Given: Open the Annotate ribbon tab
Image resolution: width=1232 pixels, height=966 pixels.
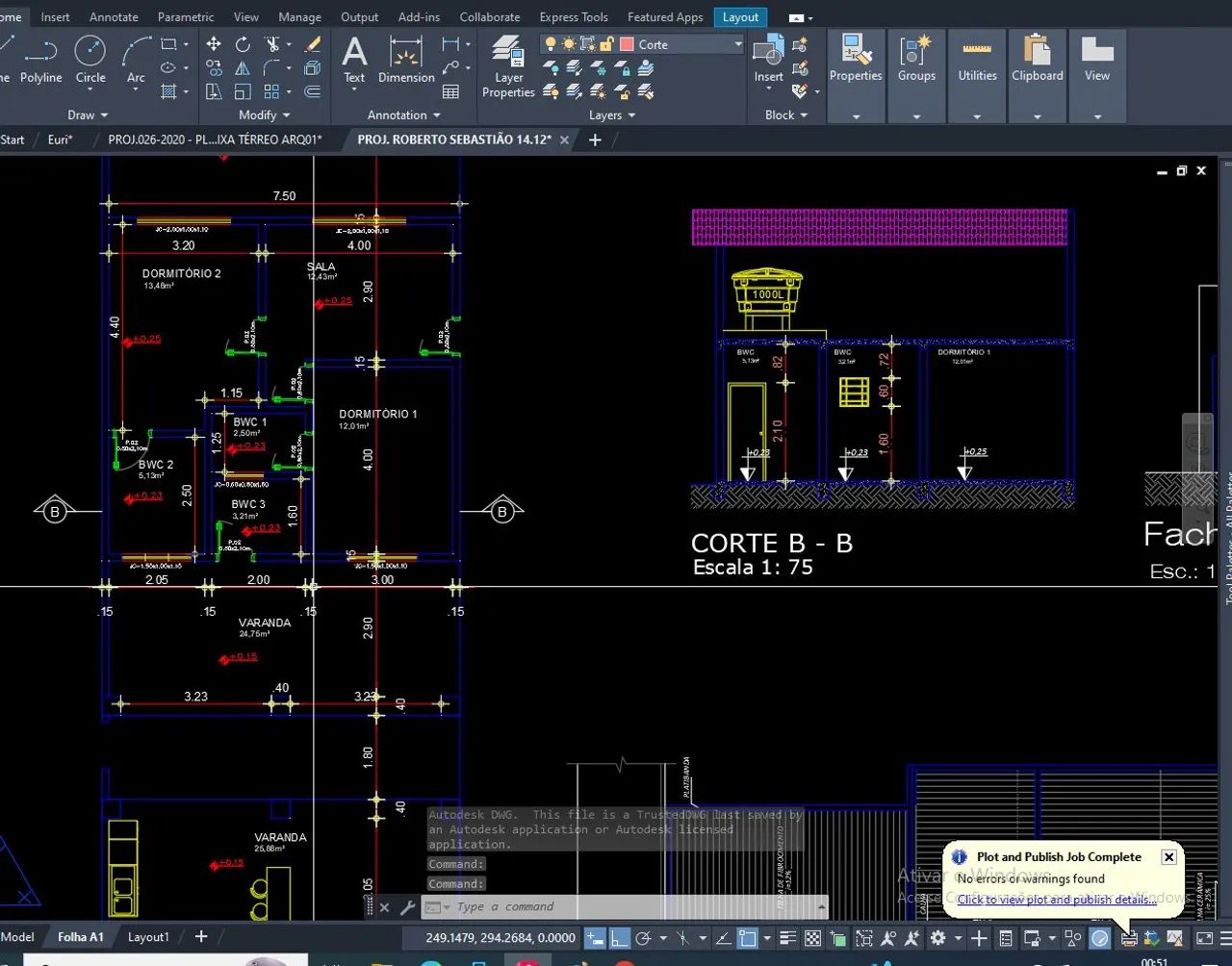Looking at the screenshot, I should (114, 17).
